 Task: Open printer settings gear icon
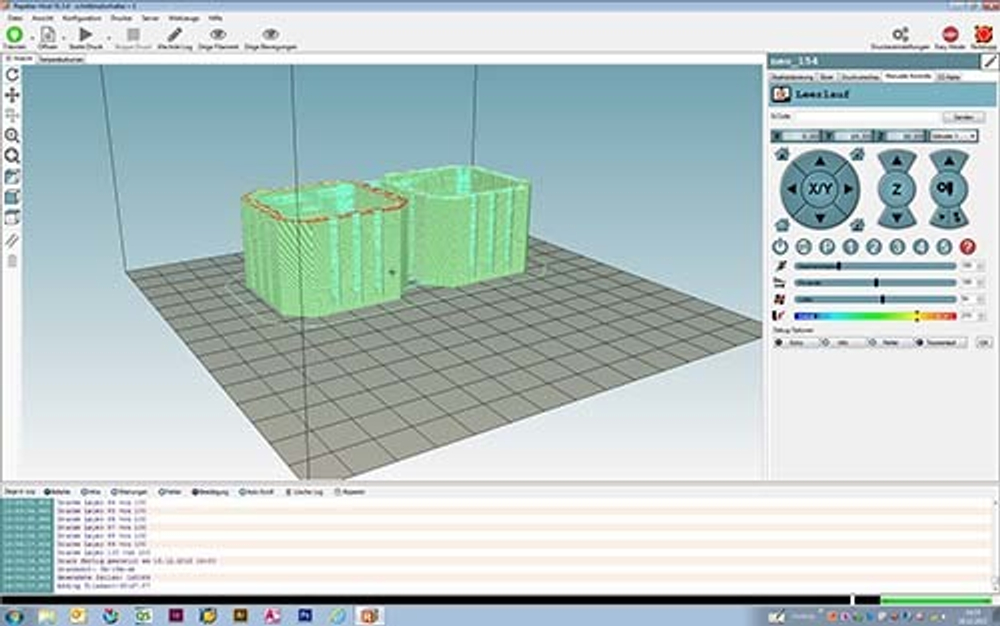pos(901,35)
